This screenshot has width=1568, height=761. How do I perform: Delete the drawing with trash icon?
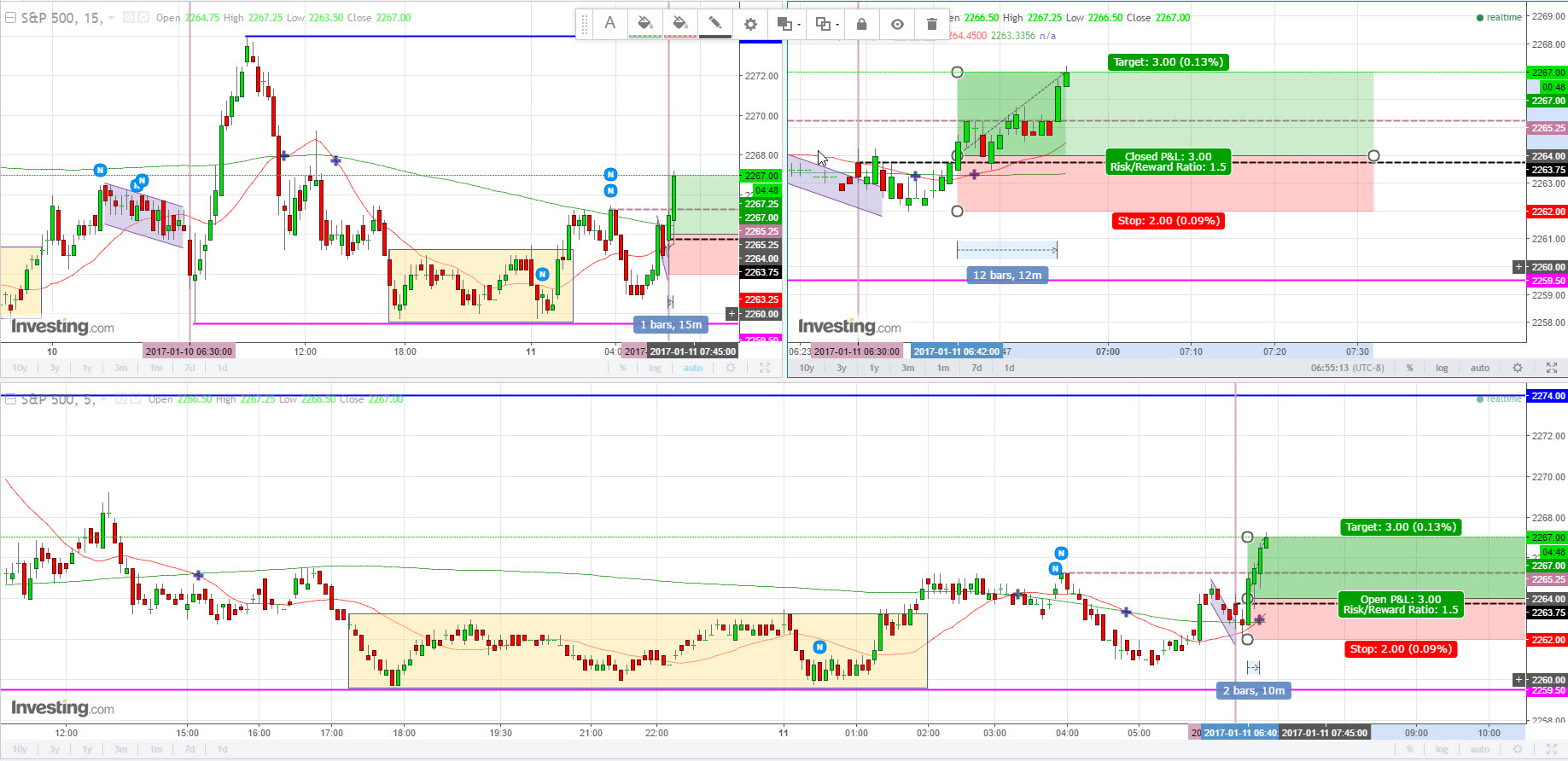tap(932, 24)
